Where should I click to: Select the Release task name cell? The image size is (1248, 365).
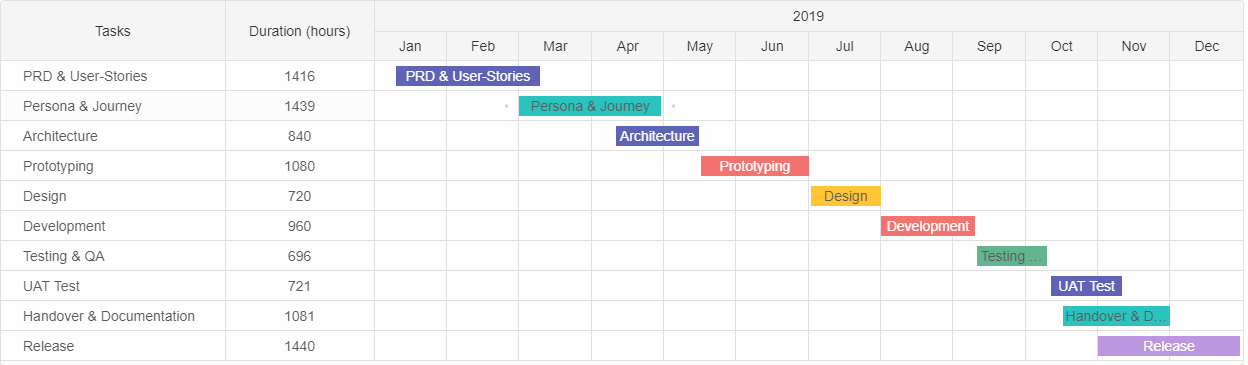tap(113, 346)
